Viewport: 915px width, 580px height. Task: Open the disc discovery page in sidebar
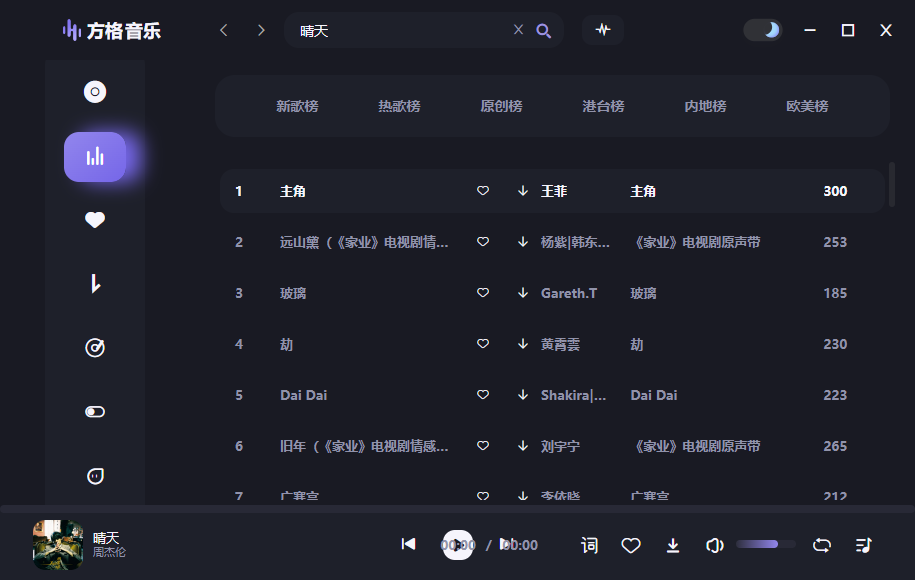[x=95, y=92]
